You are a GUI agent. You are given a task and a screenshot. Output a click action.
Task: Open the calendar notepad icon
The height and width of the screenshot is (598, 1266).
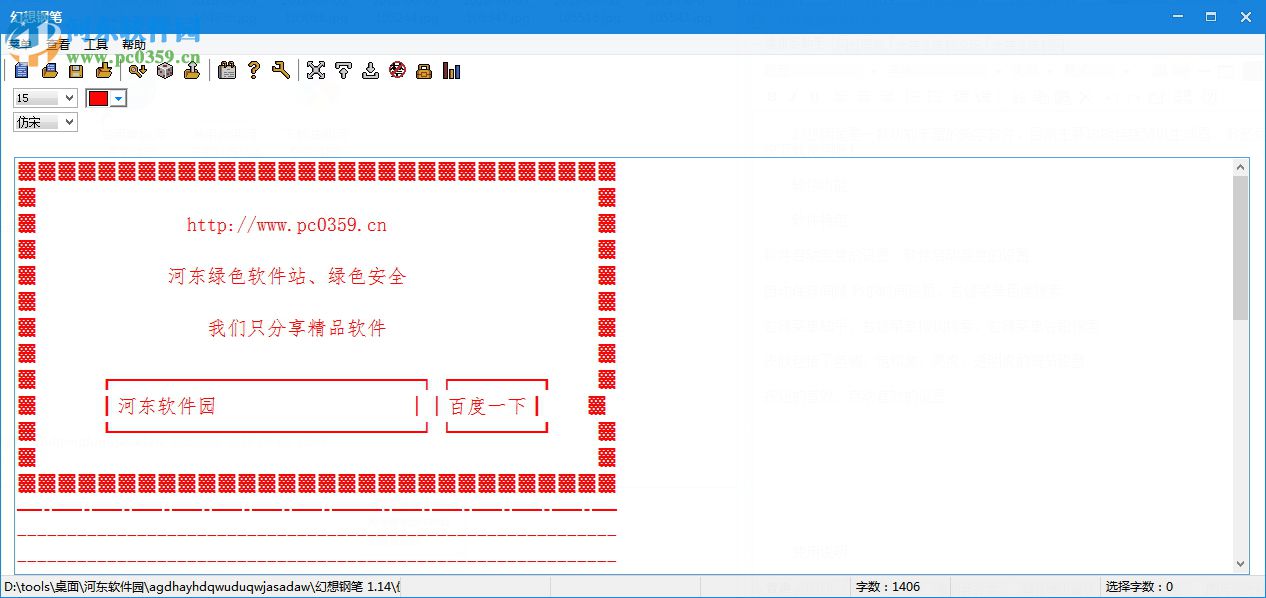click(x=227, y=70)
